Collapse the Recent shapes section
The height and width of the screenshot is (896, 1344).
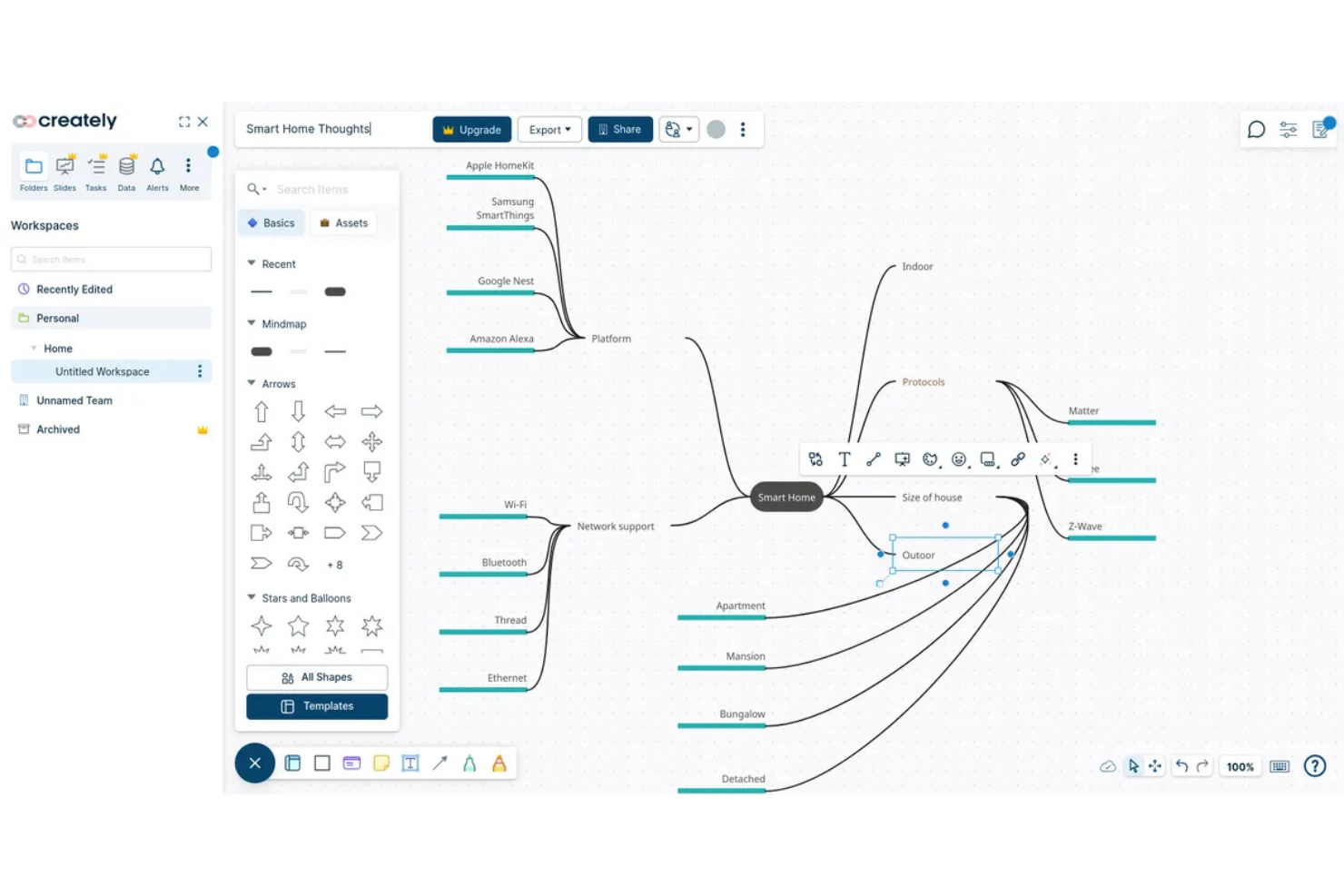tap(252, 263)
